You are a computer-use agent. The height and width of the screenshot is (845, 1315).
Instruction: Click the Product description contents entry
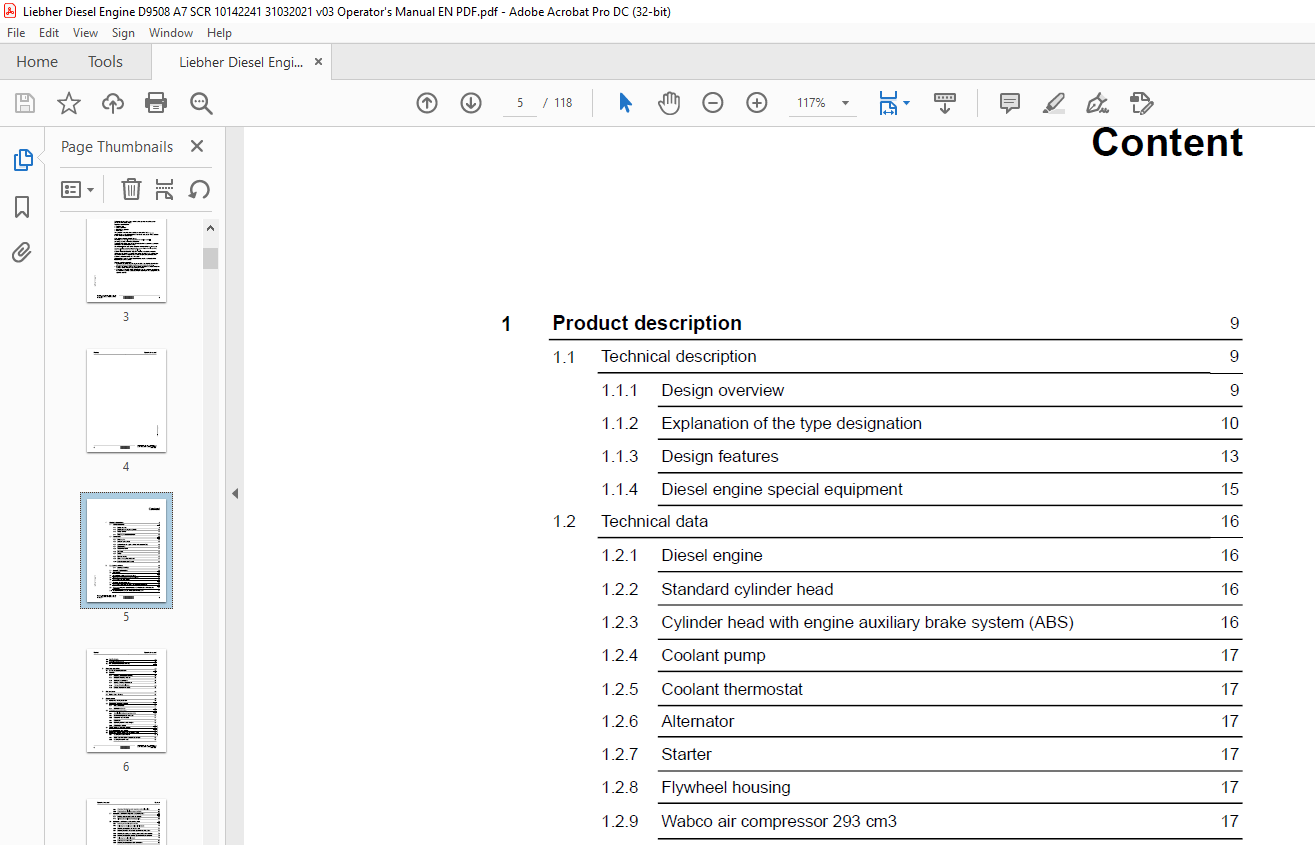(647, 323)
